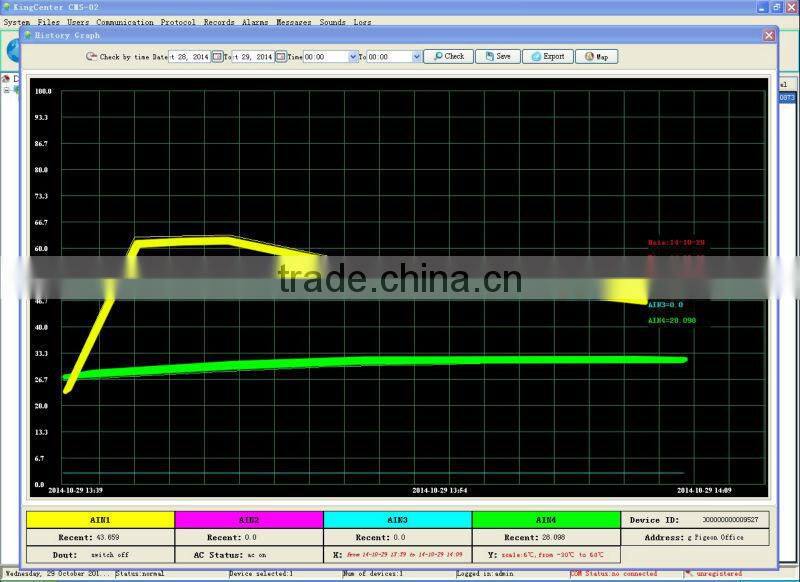The width and height of the screenshot is (800, 582).
Task: Open the Alarms menu
Action: 254,21
